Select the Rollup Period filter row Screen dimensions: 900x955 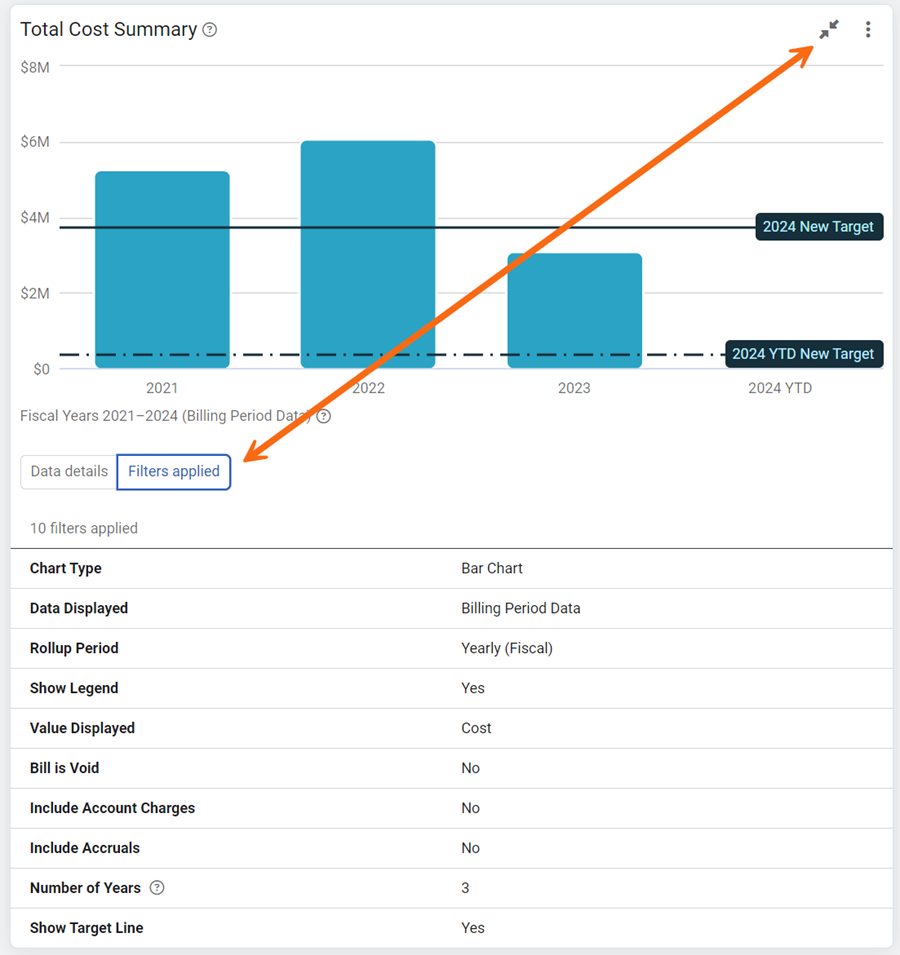pos(451,648)
